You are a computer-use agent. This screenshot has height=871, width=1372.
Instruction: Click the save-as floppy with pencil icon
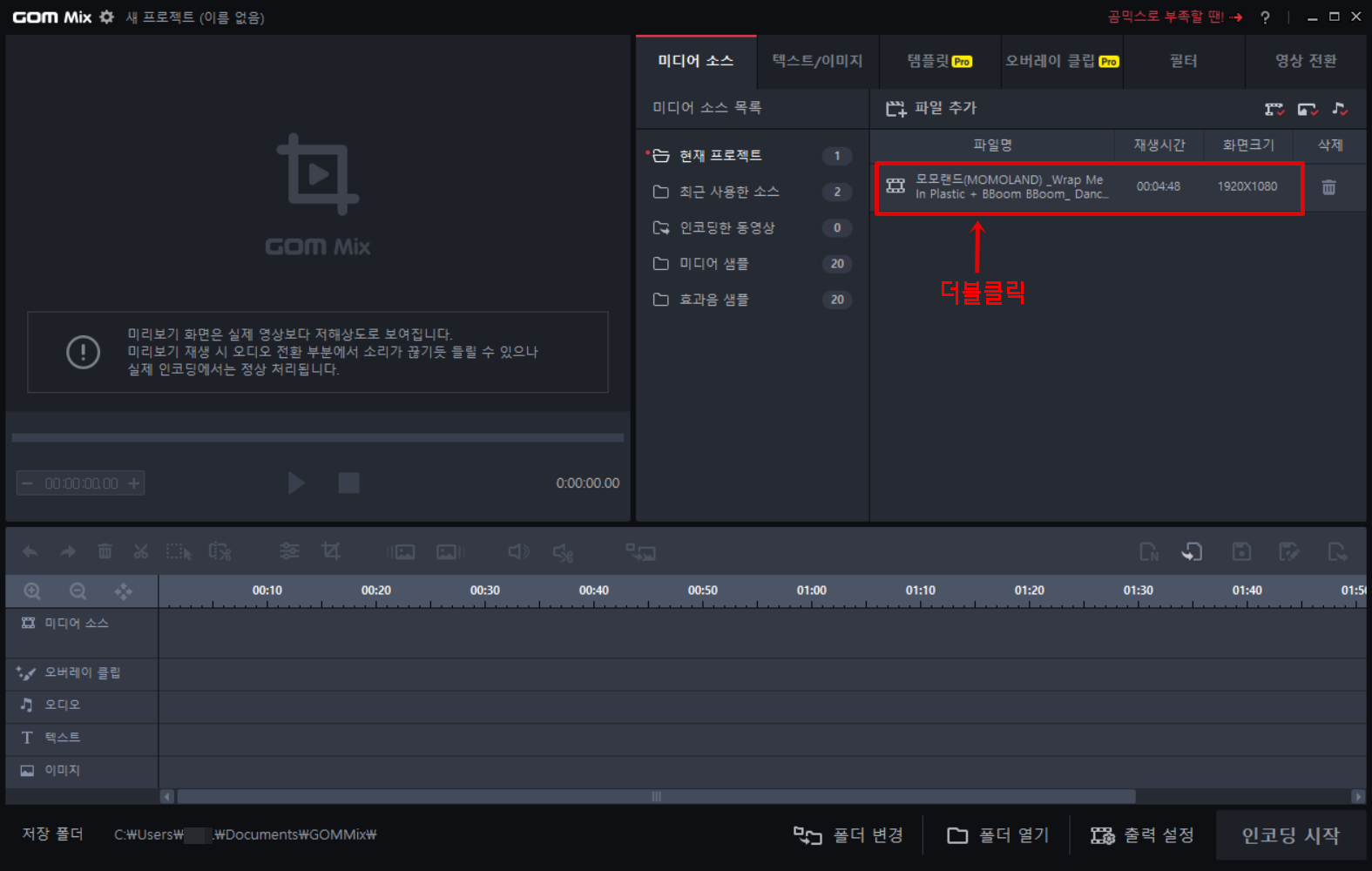[1288, 551]
